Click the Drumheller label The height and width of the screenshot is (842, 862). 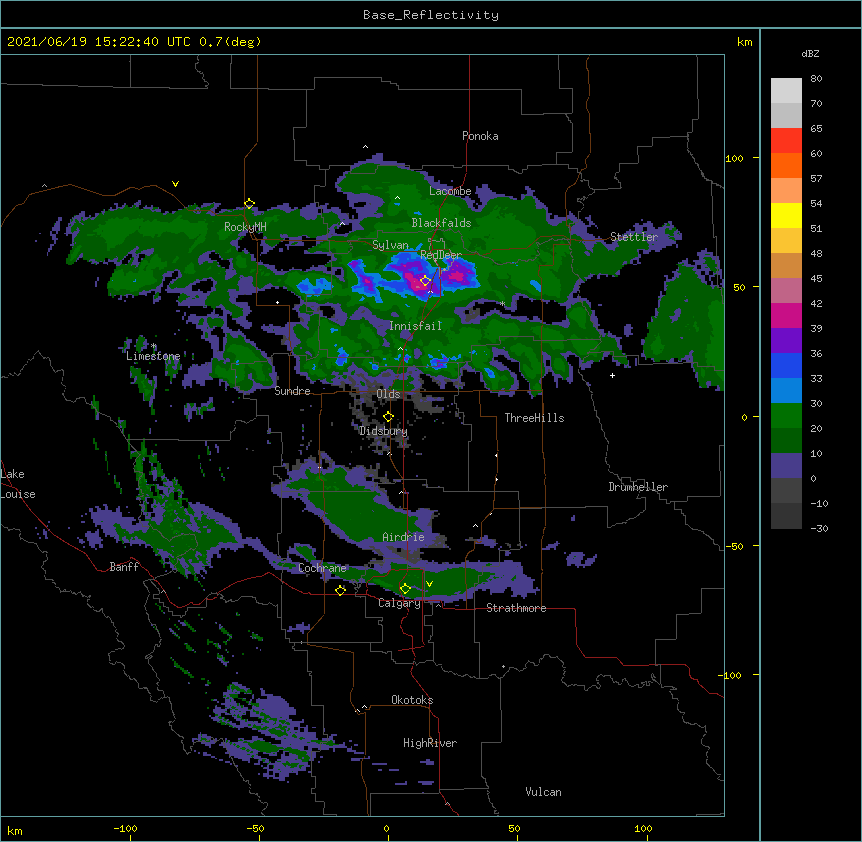point(638,487)
